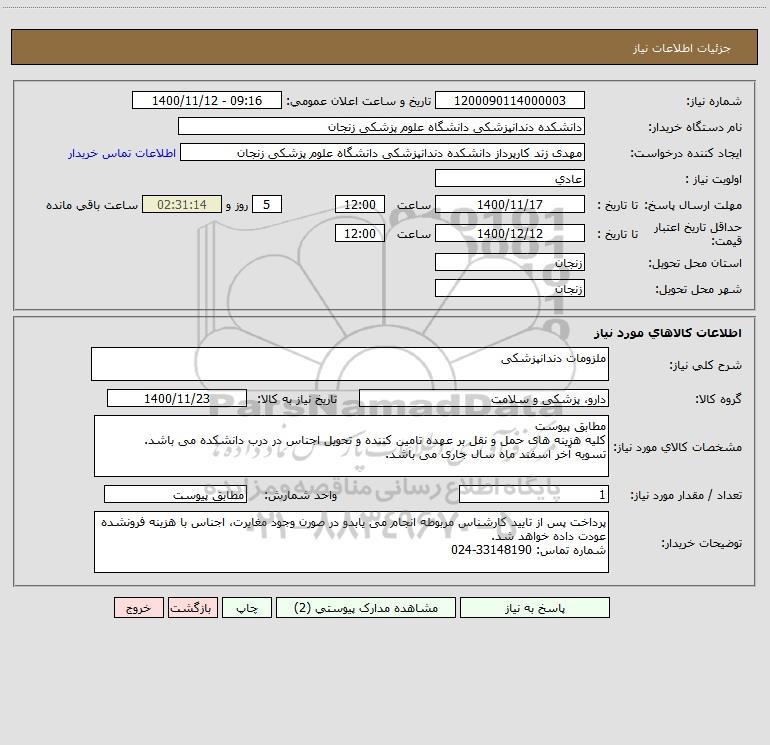Click the شماره نیاز label
This screenshot has height=745, width=770.
coord(714,102)
